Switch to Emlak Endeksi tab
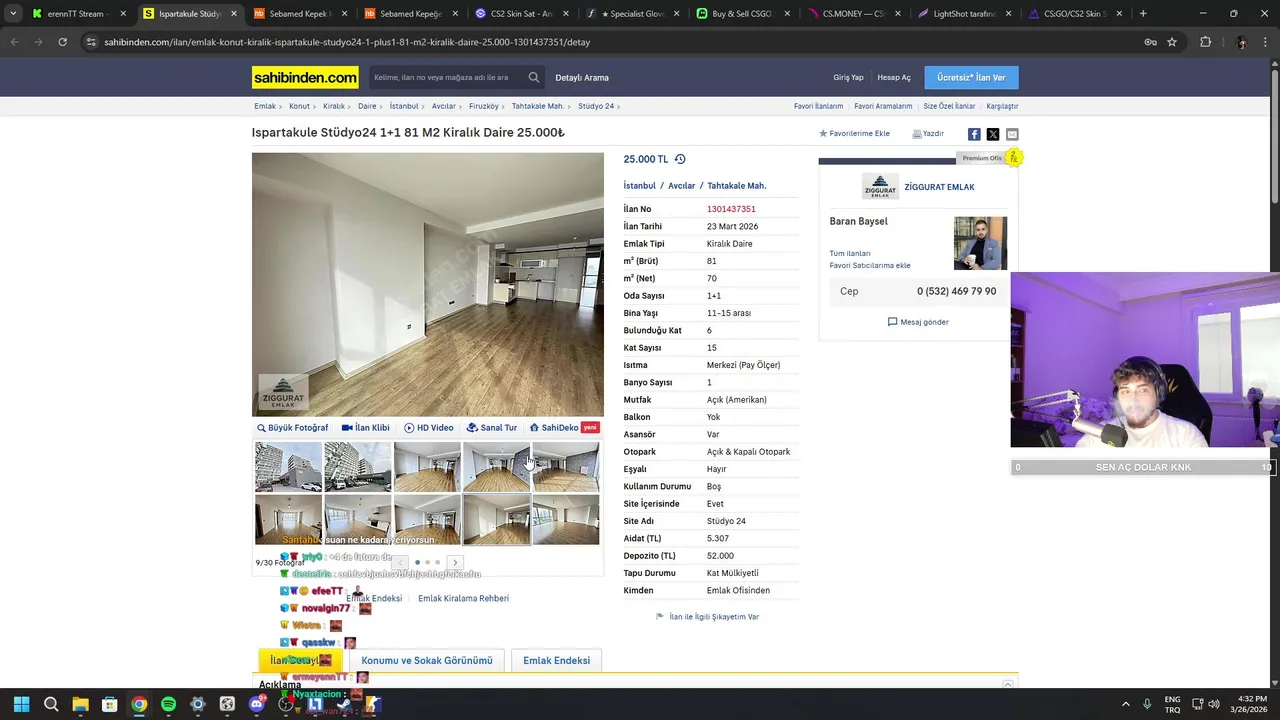 pos(556,661)
